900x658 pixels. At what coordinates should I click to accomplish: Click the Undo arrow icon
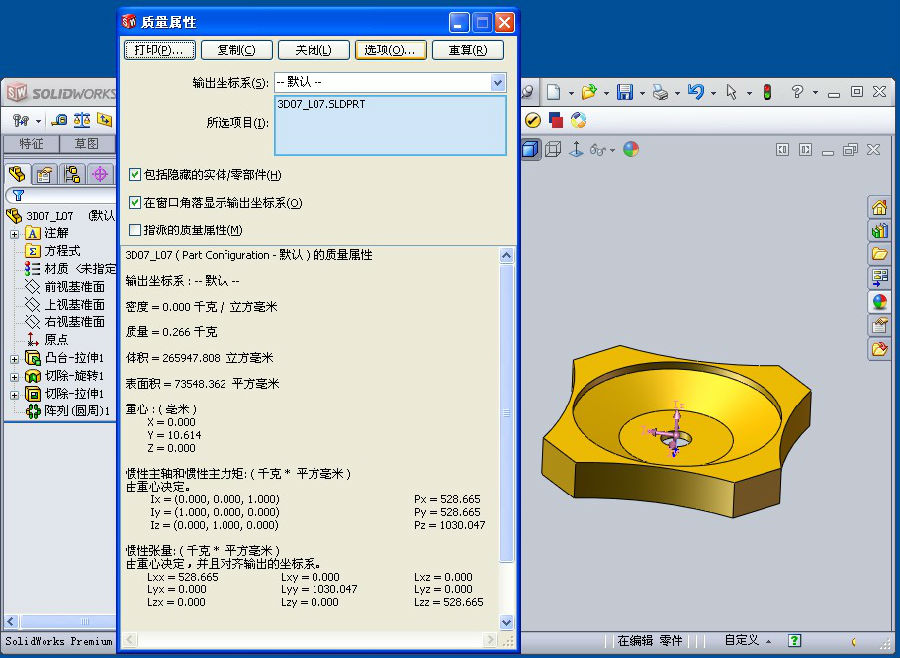point(696,92)
